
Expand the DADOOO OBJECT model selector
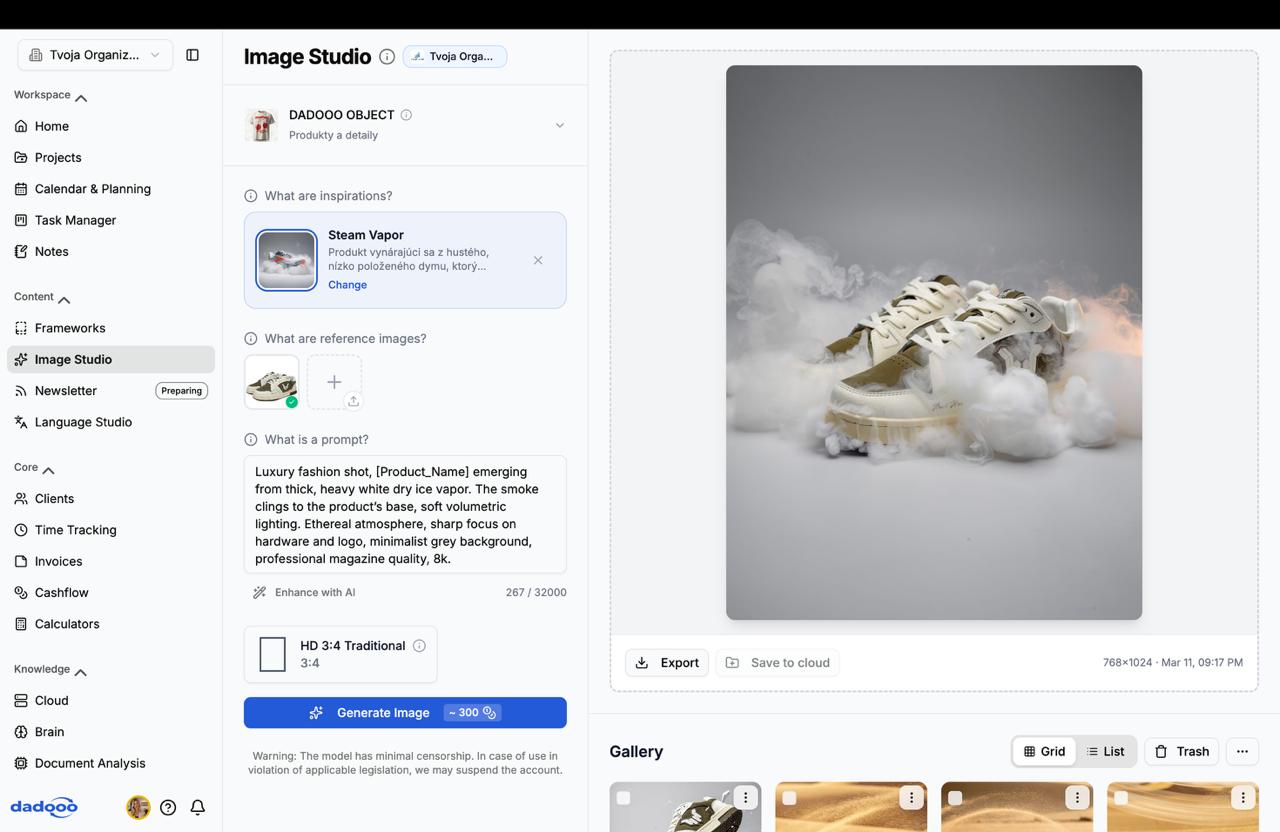pos(559,125)
